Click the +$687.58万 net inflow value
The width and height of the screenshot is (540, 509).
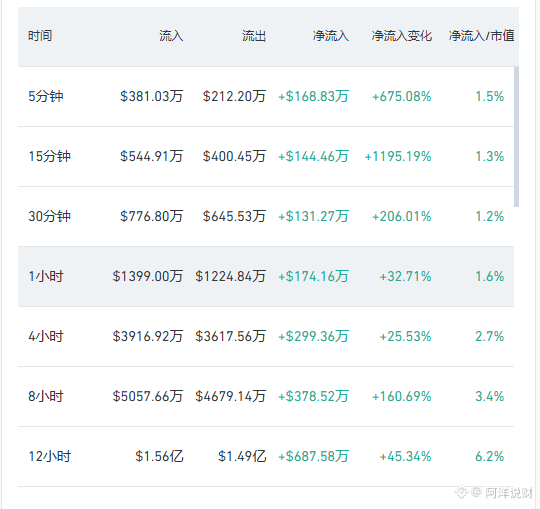click(313, 456)
